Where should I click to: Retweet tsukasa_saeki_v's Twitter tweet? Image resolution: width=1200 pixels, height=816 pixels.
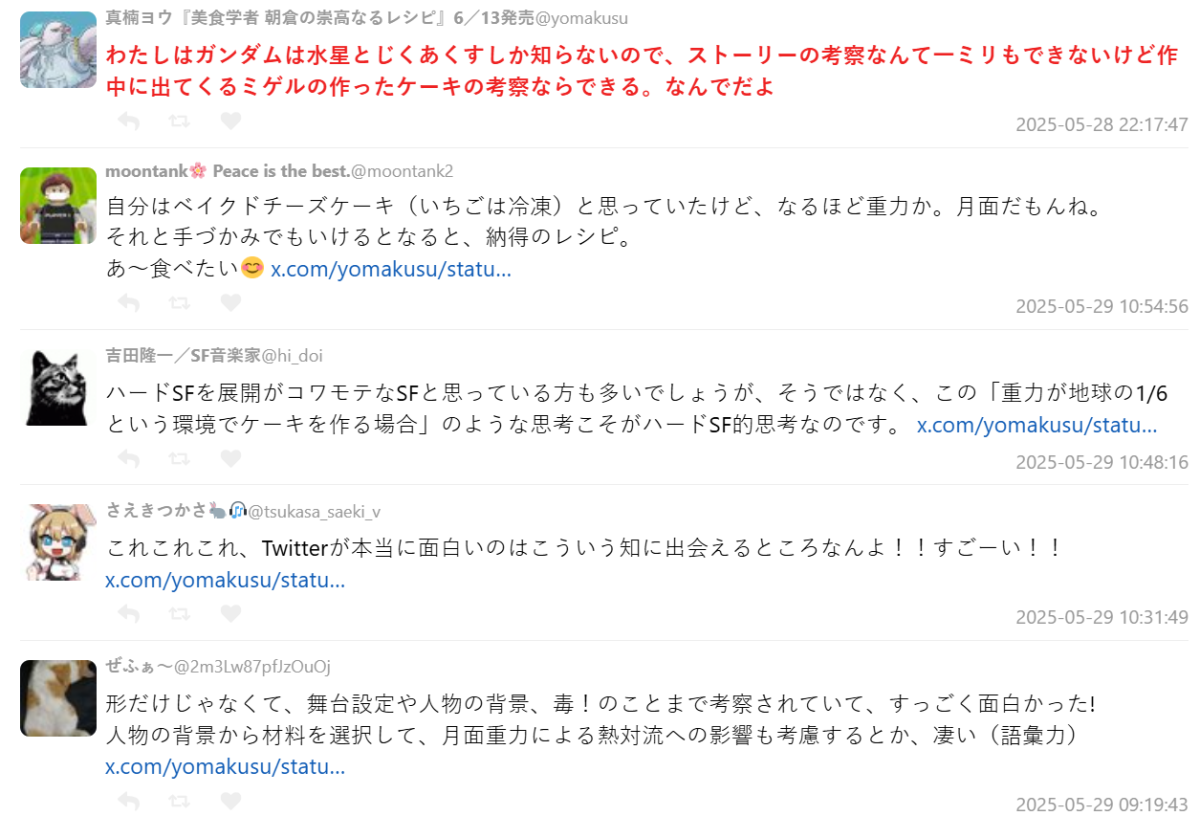coord(179,613)
